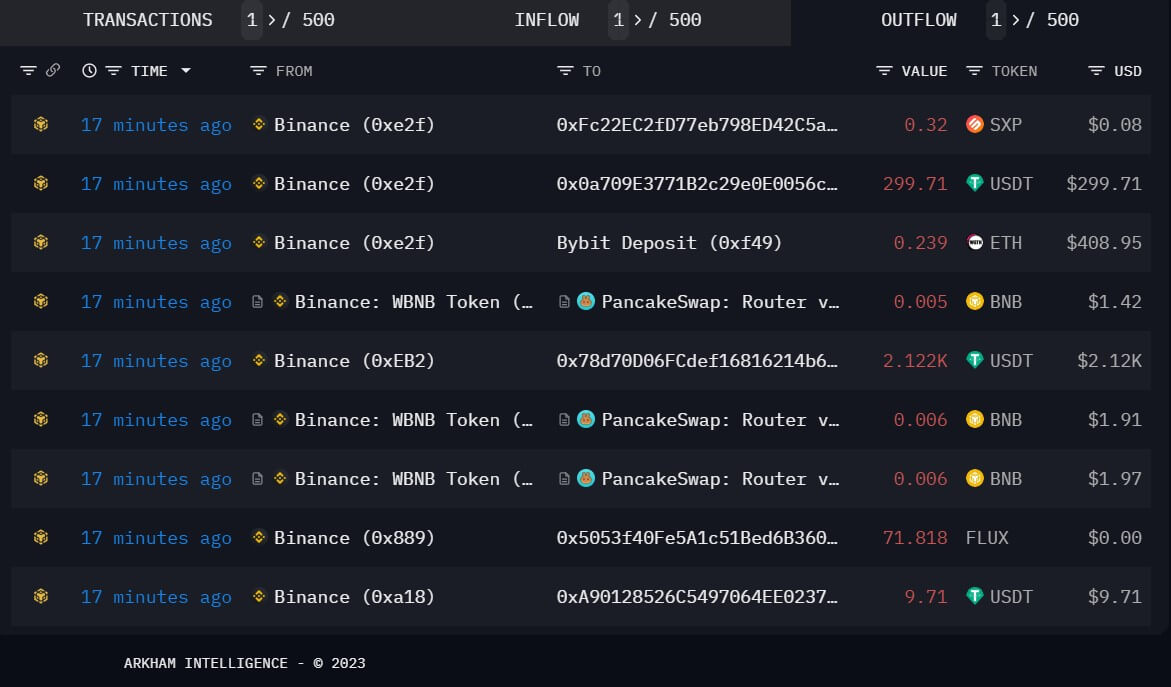
Task: Open the FROM column filter
Action: point(258,71)
